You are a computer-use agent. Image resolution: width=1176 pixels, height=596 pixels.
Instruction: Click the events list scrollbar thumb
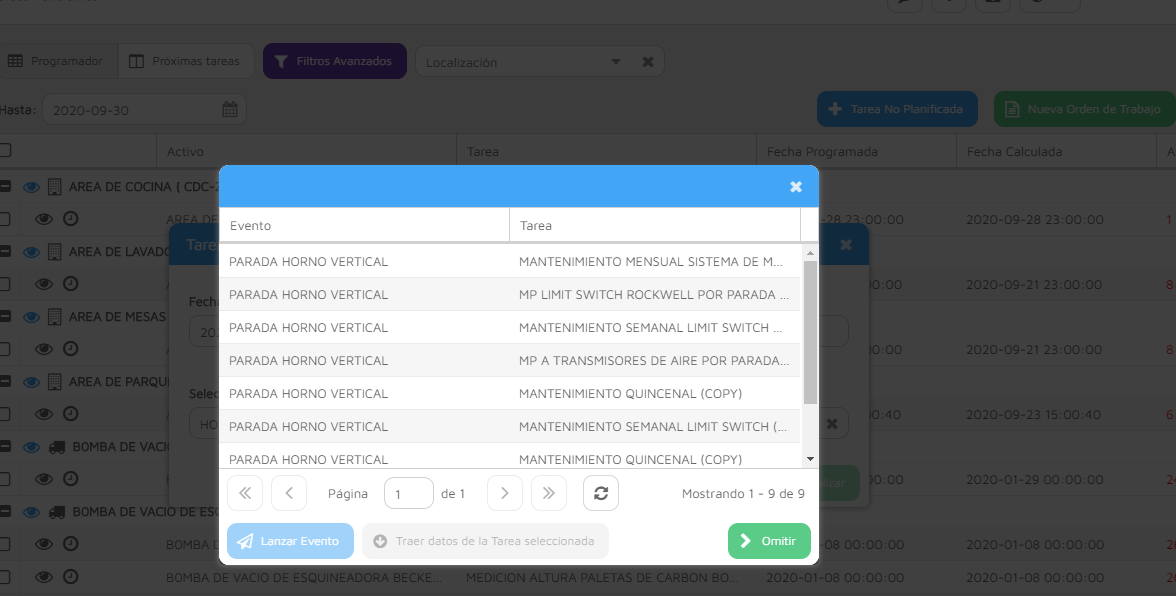pyautogui.click(x=810, y=333)
